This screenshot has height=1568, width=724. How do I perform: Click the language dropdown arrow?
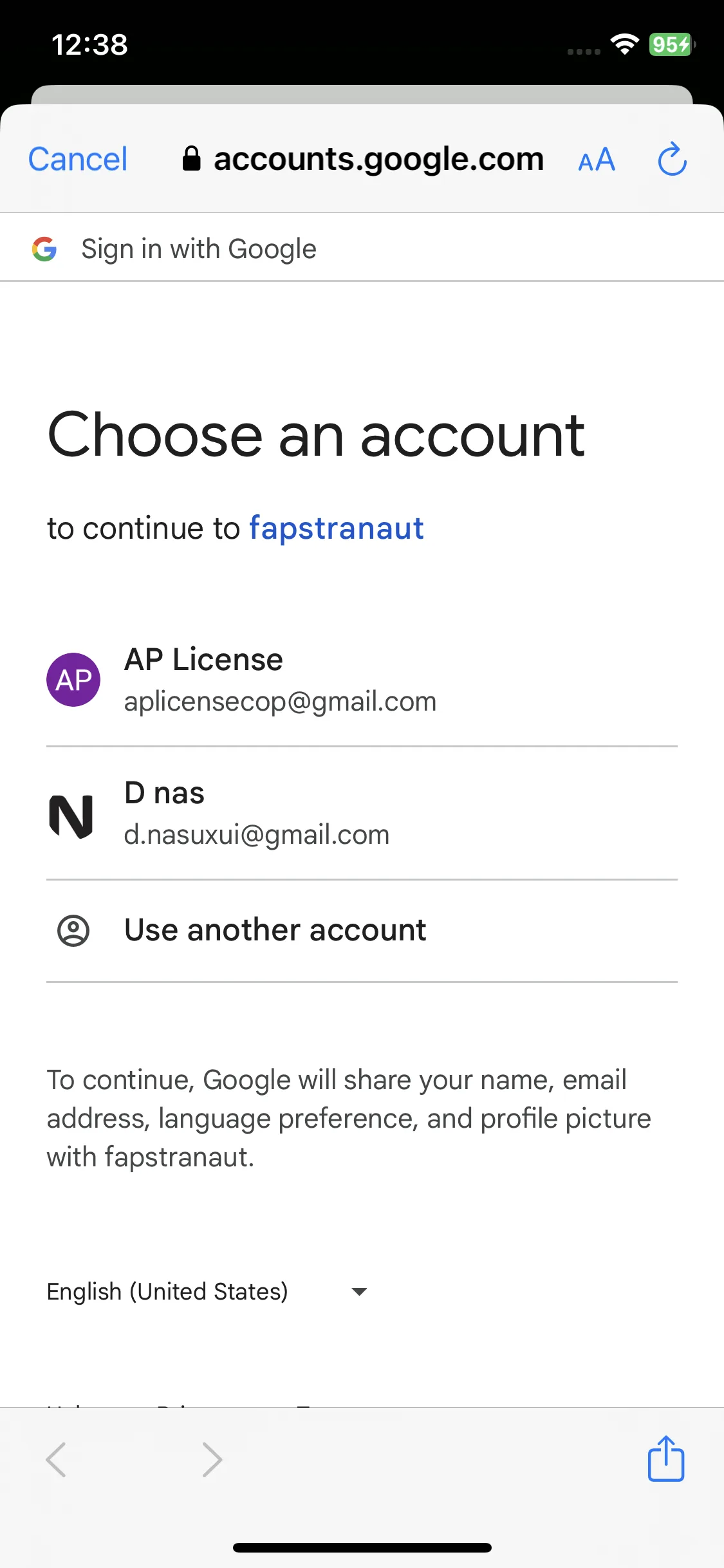click(x=359, y=1292)
